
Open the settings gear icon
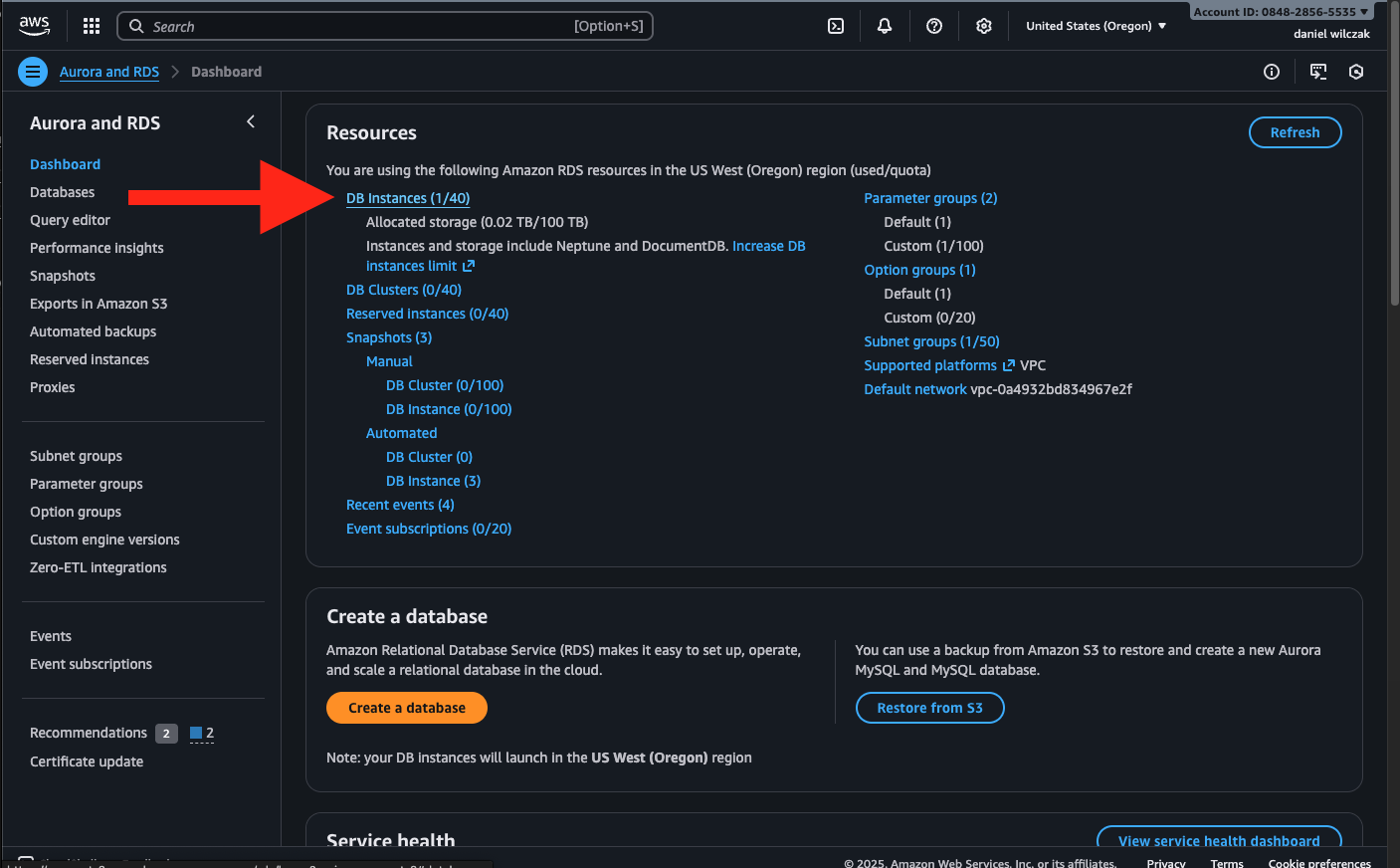click(984, 26)
